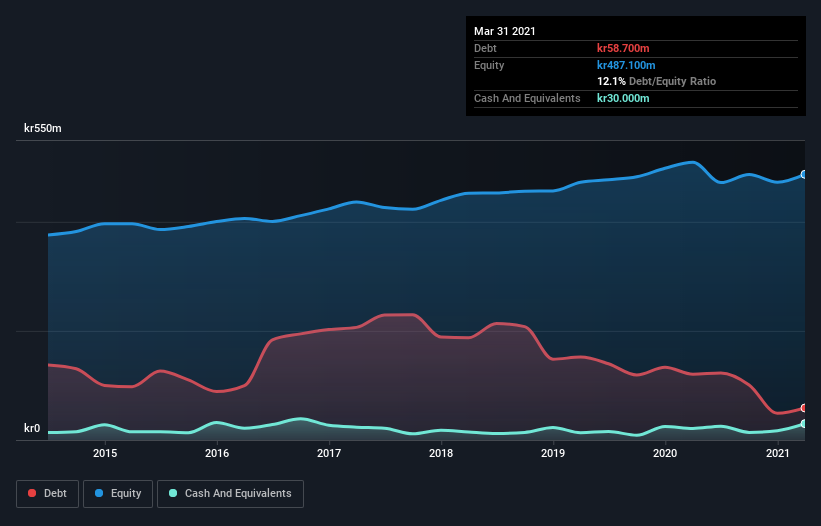Click the kr550m y-axis label
Viewport: 821px width, 526px height.
43,128
